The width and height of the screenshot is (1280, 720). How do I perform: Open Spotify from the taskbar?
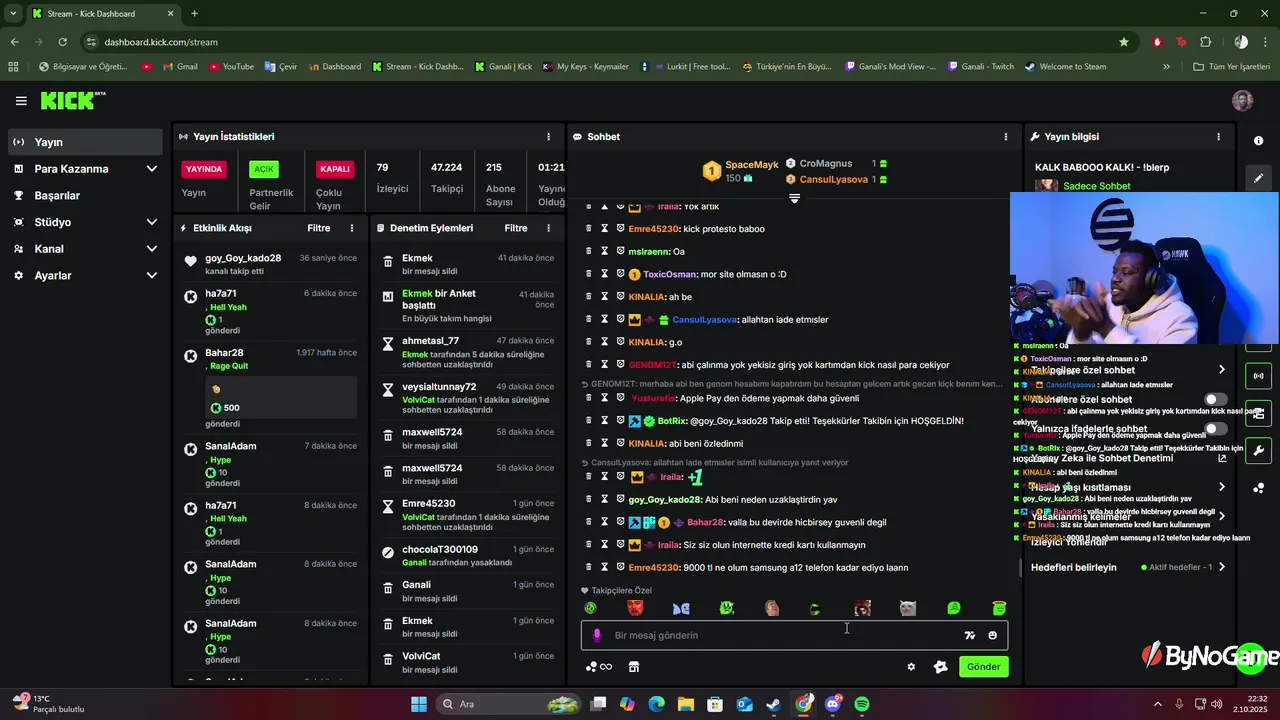click(x=862, y=704)
